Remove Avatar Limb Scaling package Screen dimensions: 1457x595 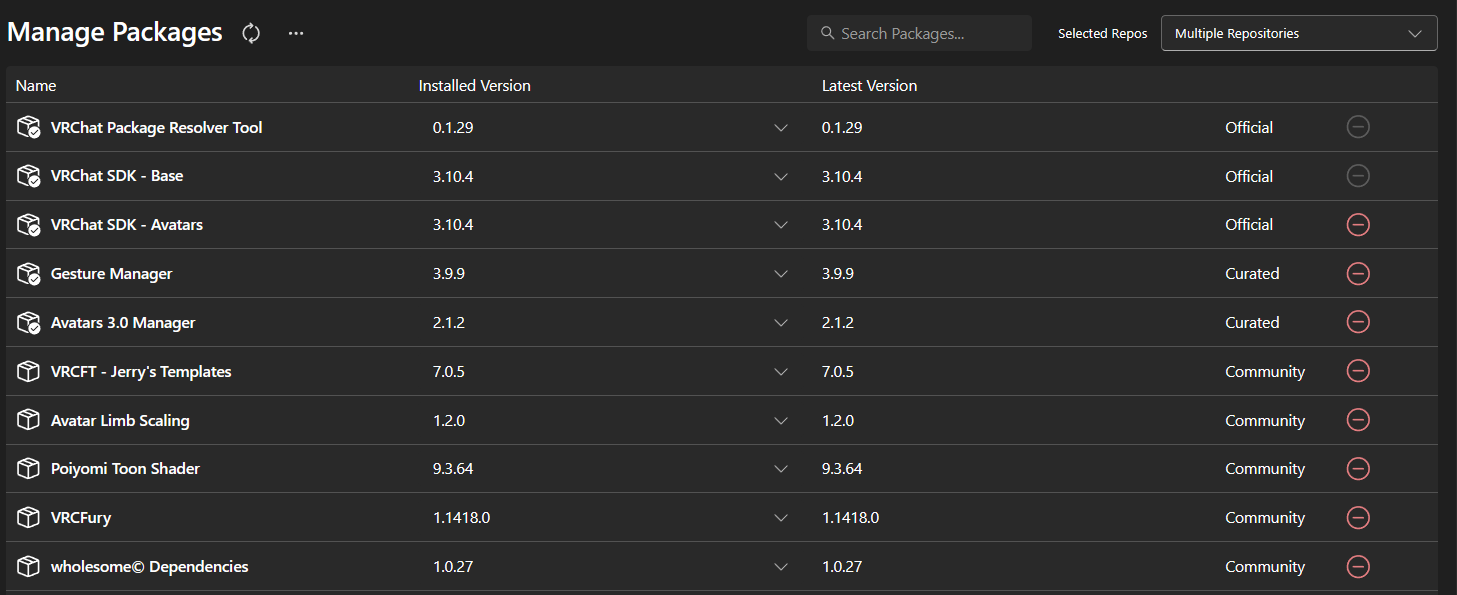1358,420
